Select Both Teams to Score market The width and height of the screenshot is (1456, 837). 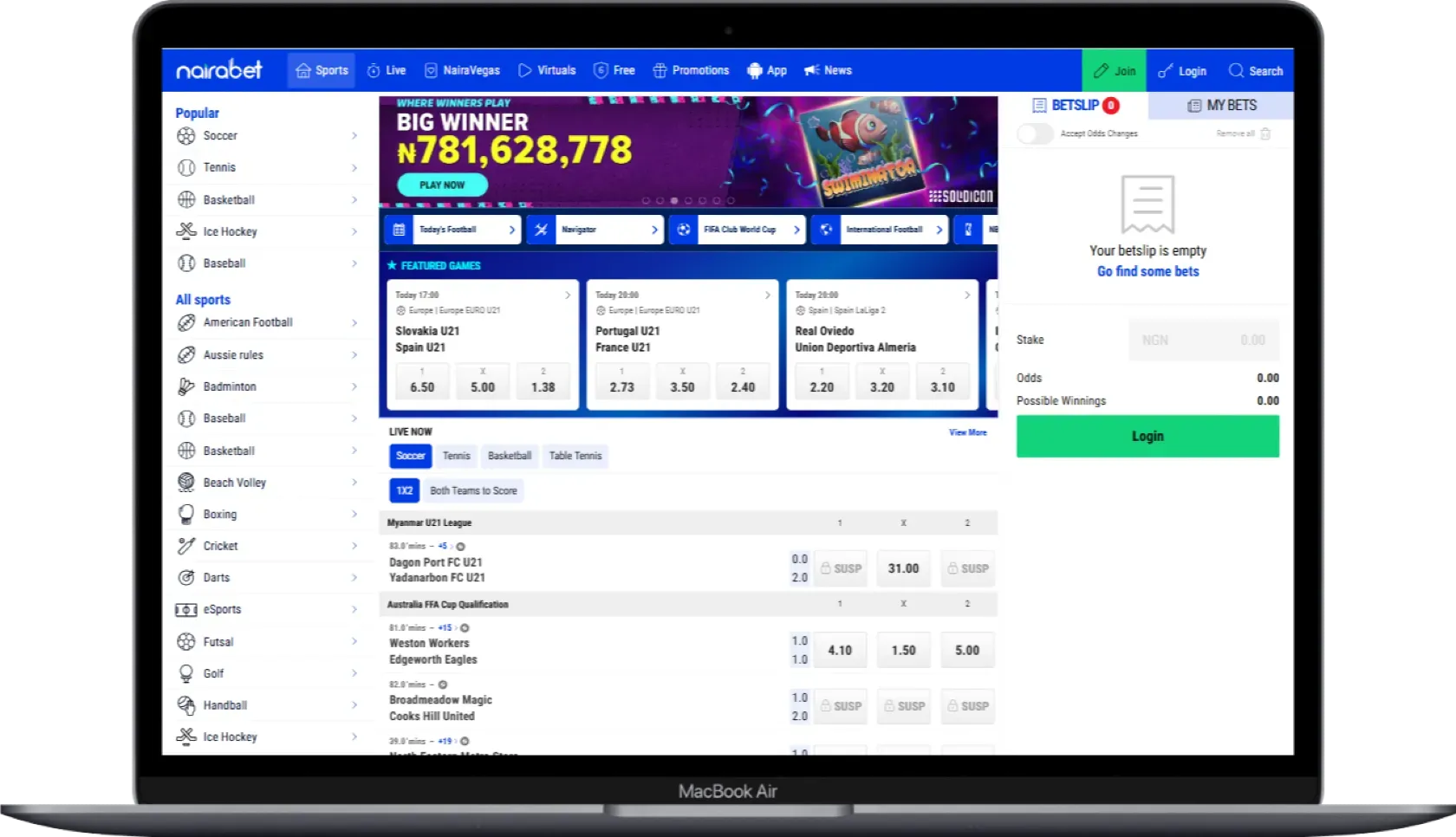(x=473, y=490)
